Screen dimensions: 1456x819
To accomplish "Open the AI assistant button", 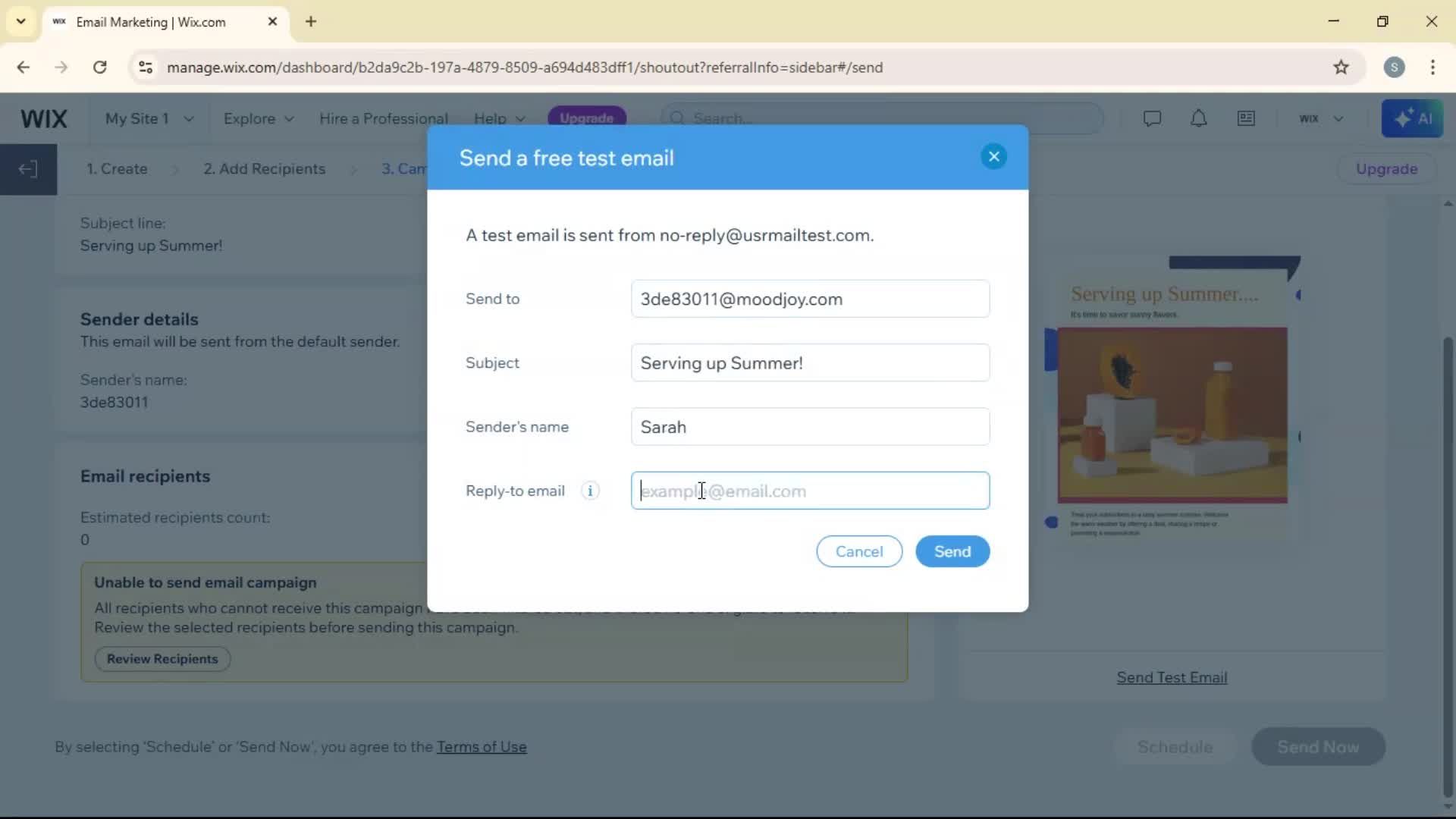I will click(x=1412, y=118).
